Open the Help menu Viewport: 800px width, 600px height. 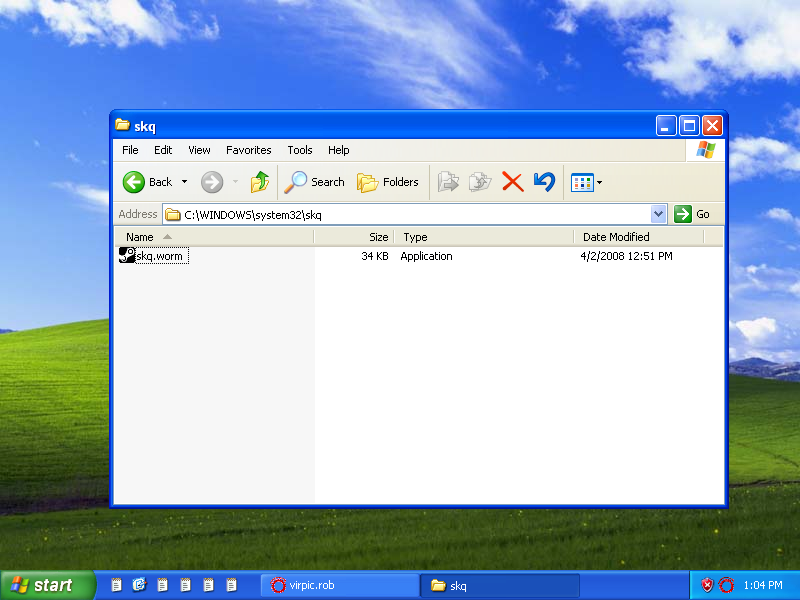coord(338,150)
